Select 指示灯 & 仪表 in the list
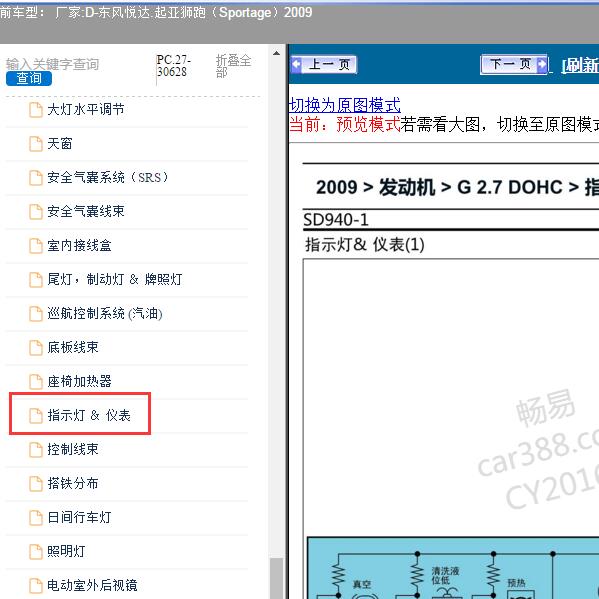This screenshot has height=599, width=599. click(89, 415)
